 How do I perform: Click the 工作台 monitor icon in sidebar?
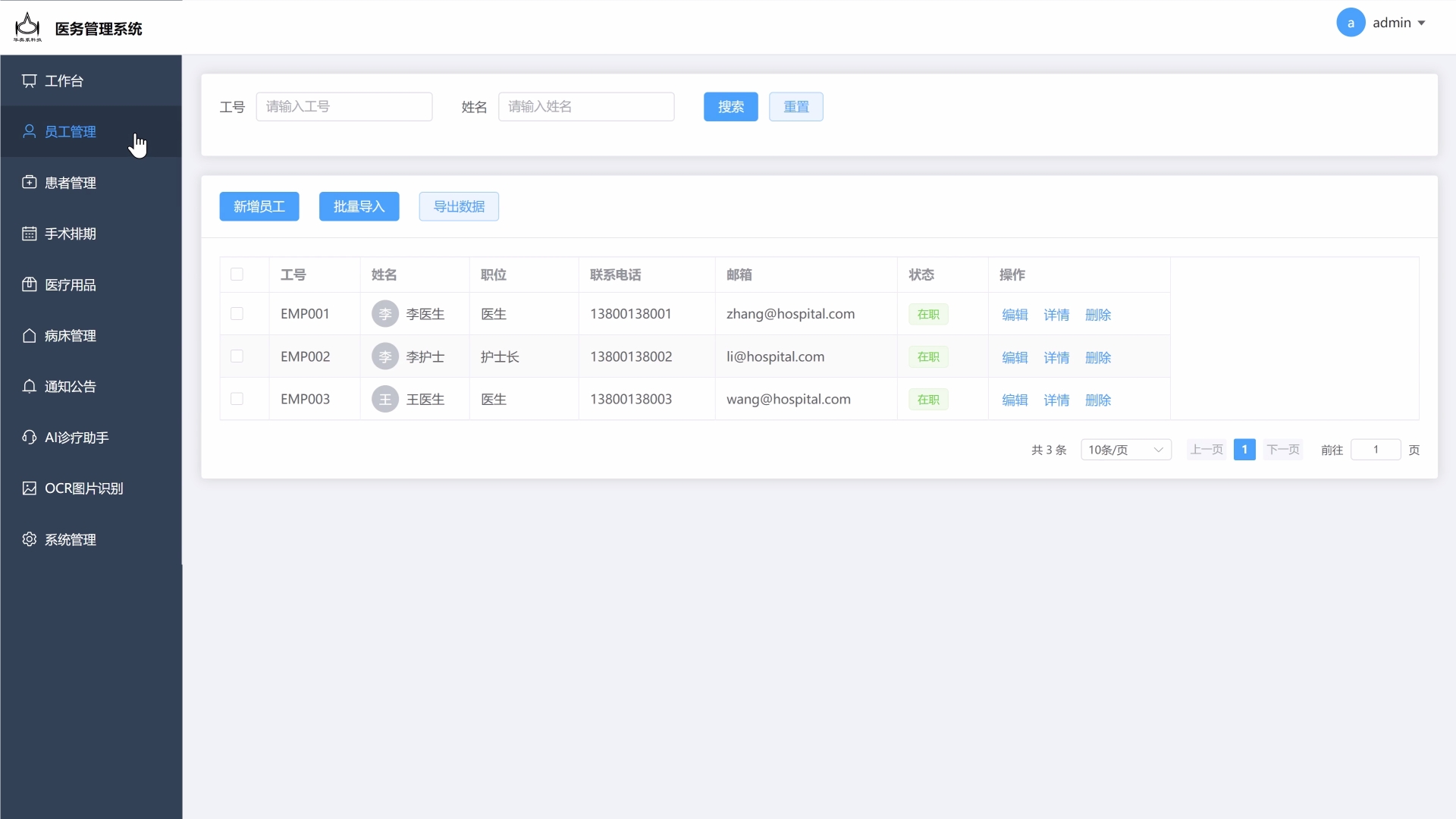click(x=29, y=81)
